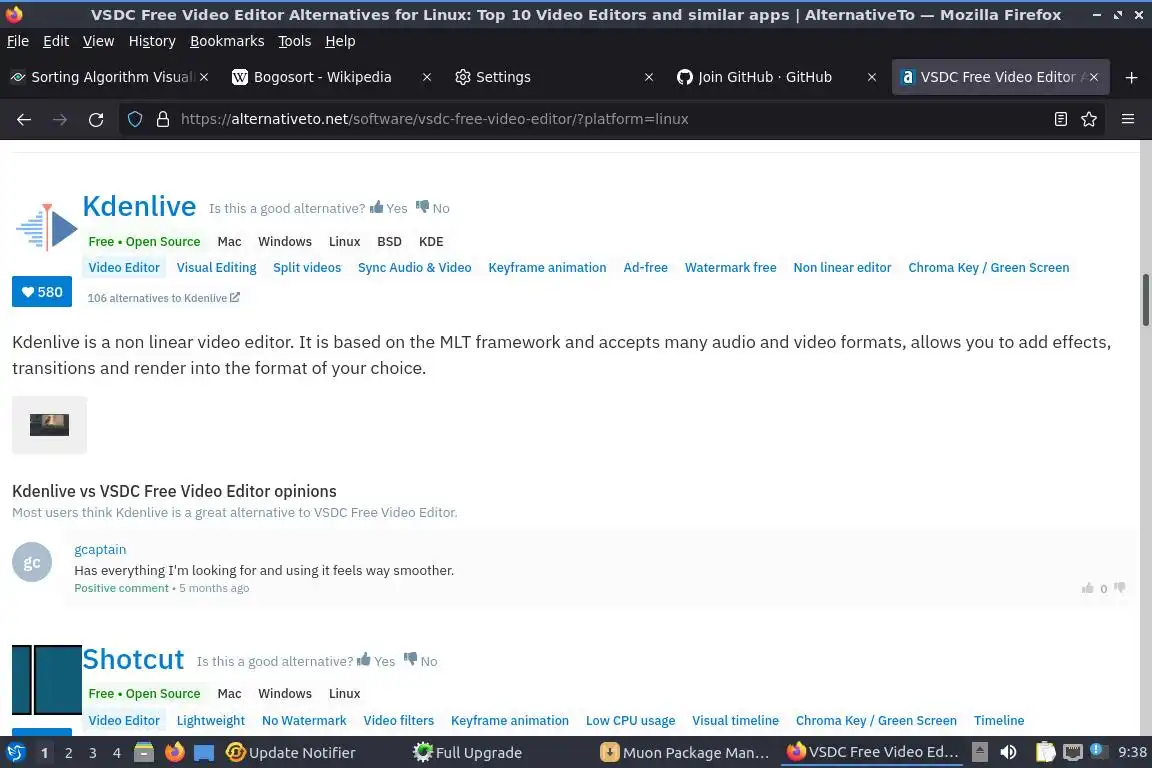Click the Watermark free tag
Image resolution: width=1152 pixels, height=768 pixels.
pyautogui.click(x=730, y=268)
